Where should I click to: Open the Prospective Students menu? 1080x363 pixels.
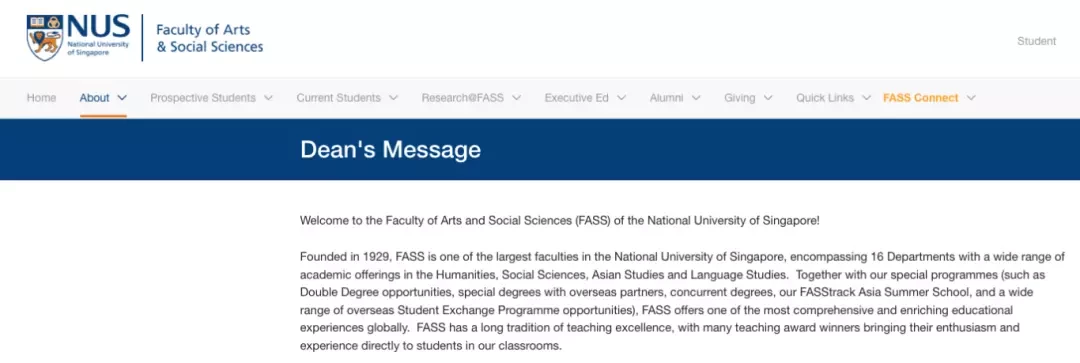point(202,98)
